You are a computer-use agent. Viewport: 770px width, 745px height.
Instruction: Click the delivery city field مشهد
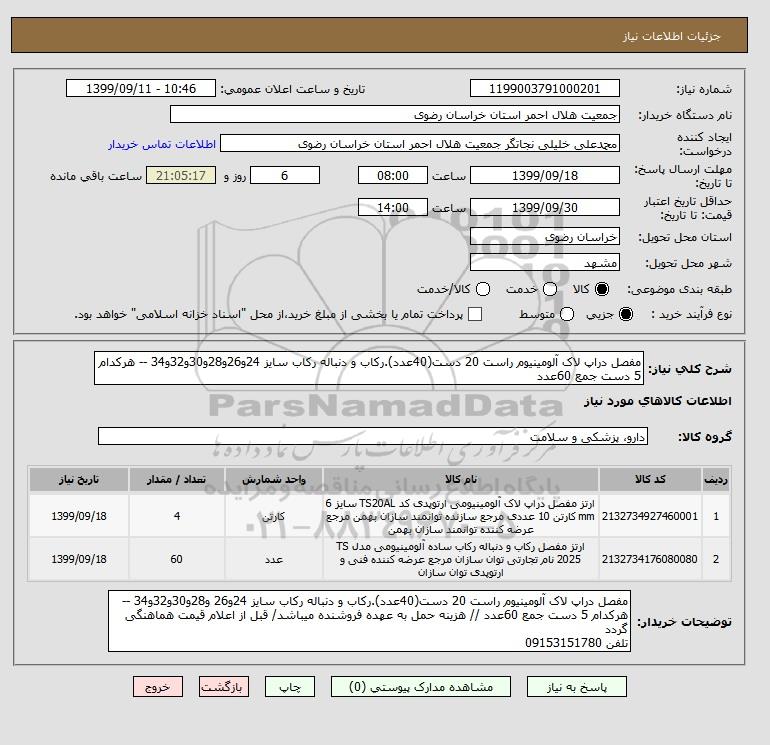click(545, 263)
